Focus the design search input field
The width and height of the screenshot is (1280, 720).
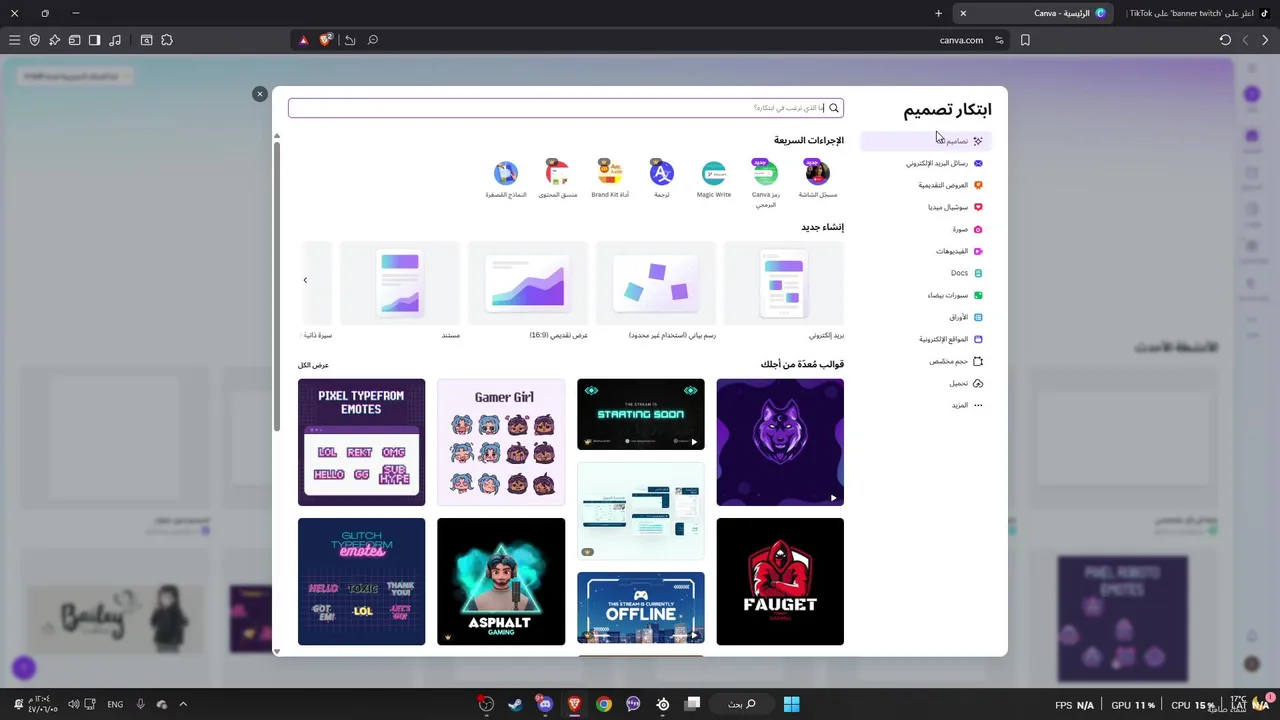point(566,108)
